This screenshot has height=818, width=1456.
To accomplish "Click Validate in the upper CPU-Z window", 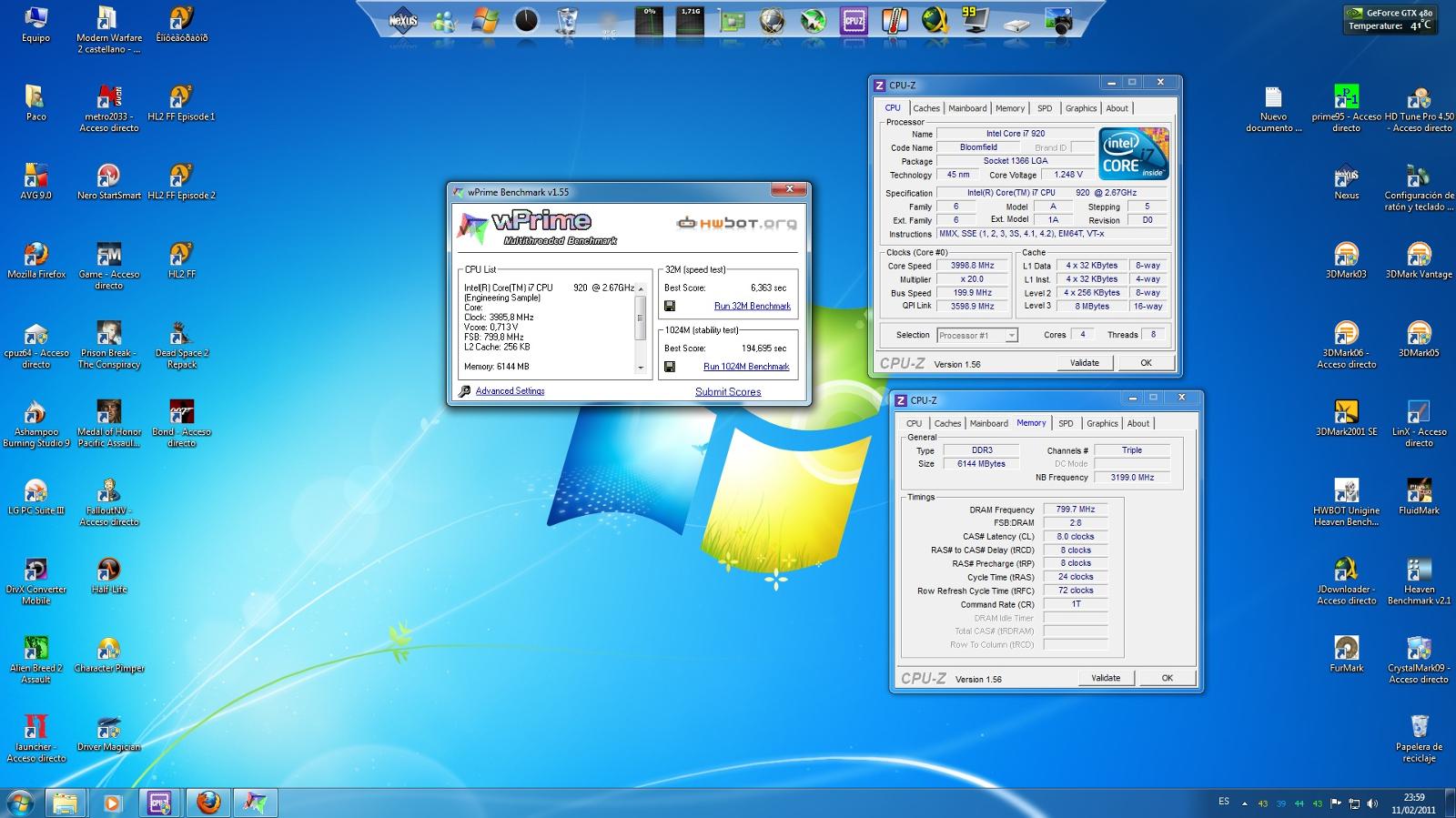I will tap(1085, 363).
